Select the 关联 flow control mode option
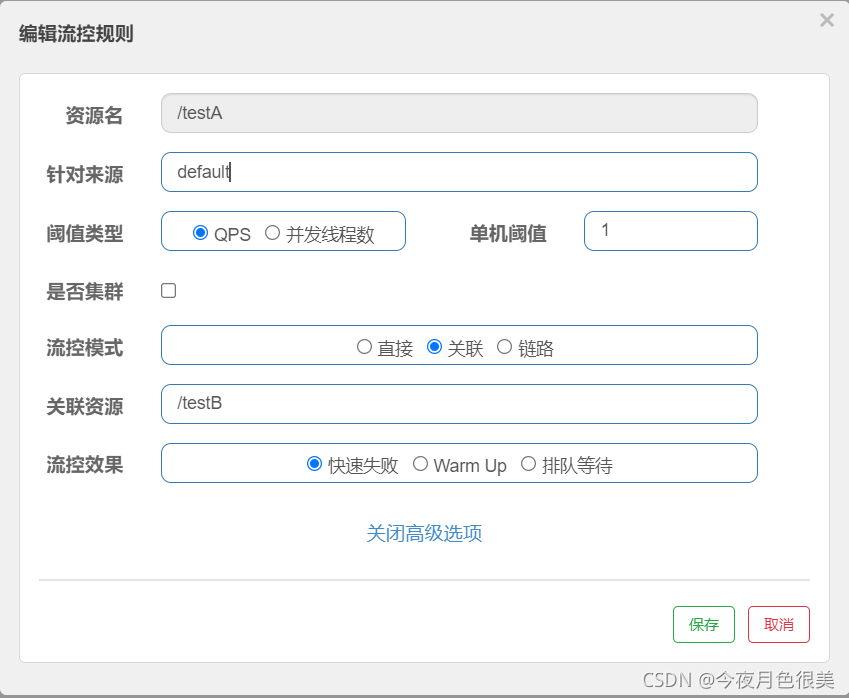This screenshot has height=698, width=849. point(434,346)
